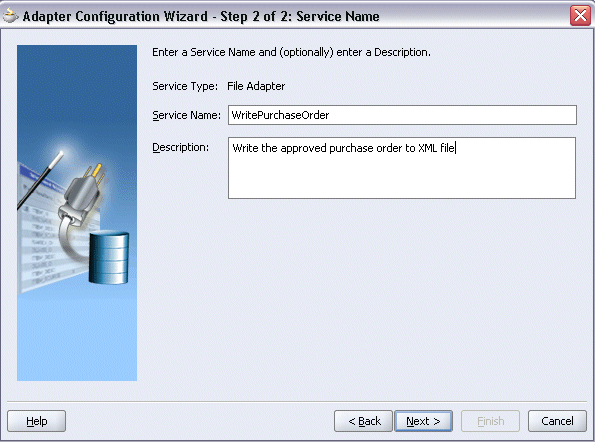Image resolution: width=595 pixels, height=442 pixels.
Task: Click the Help button
Action: (x=36, y=421)
